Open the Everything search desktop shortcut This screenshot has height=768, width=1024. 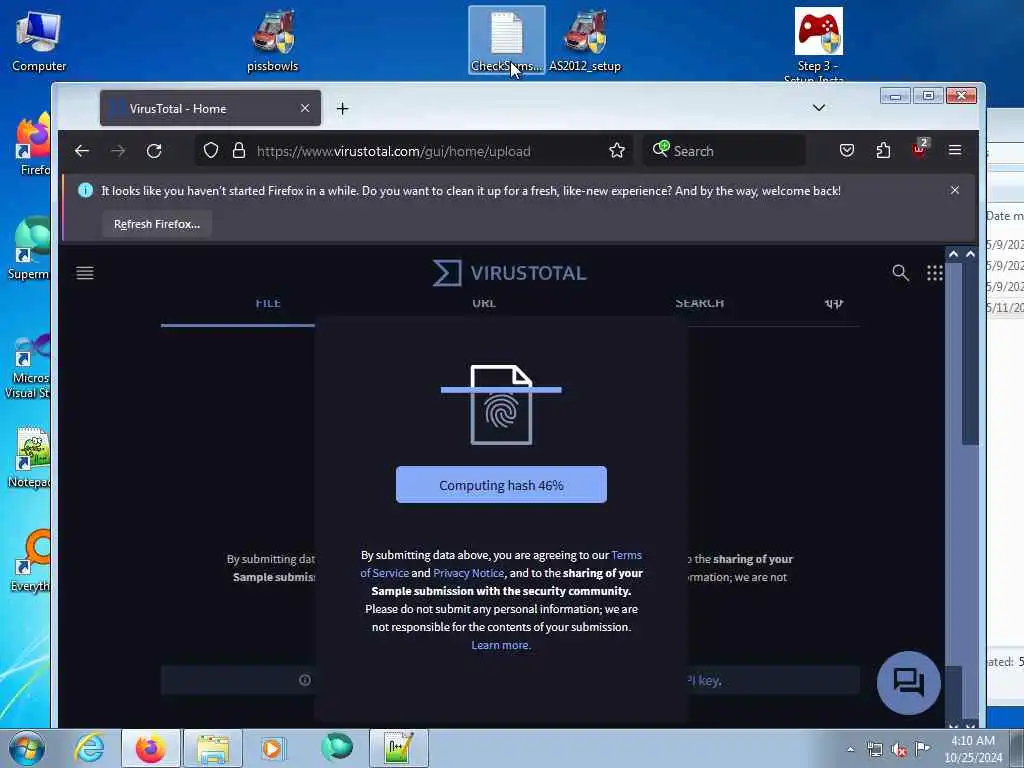(x=31, y=560)
